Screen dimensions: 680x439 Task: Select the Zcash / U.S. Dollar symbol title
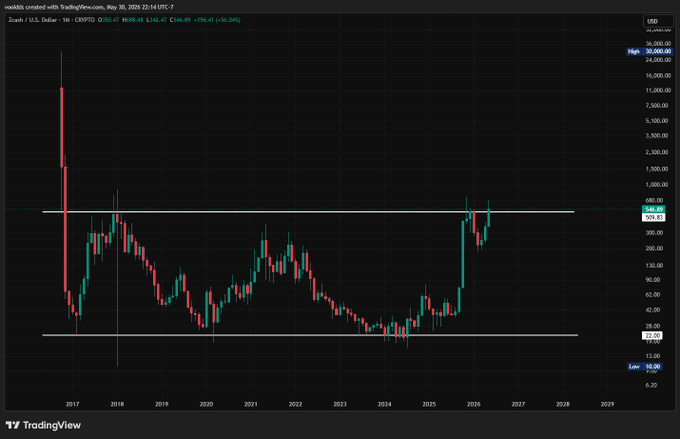click(x=35, y=20)
